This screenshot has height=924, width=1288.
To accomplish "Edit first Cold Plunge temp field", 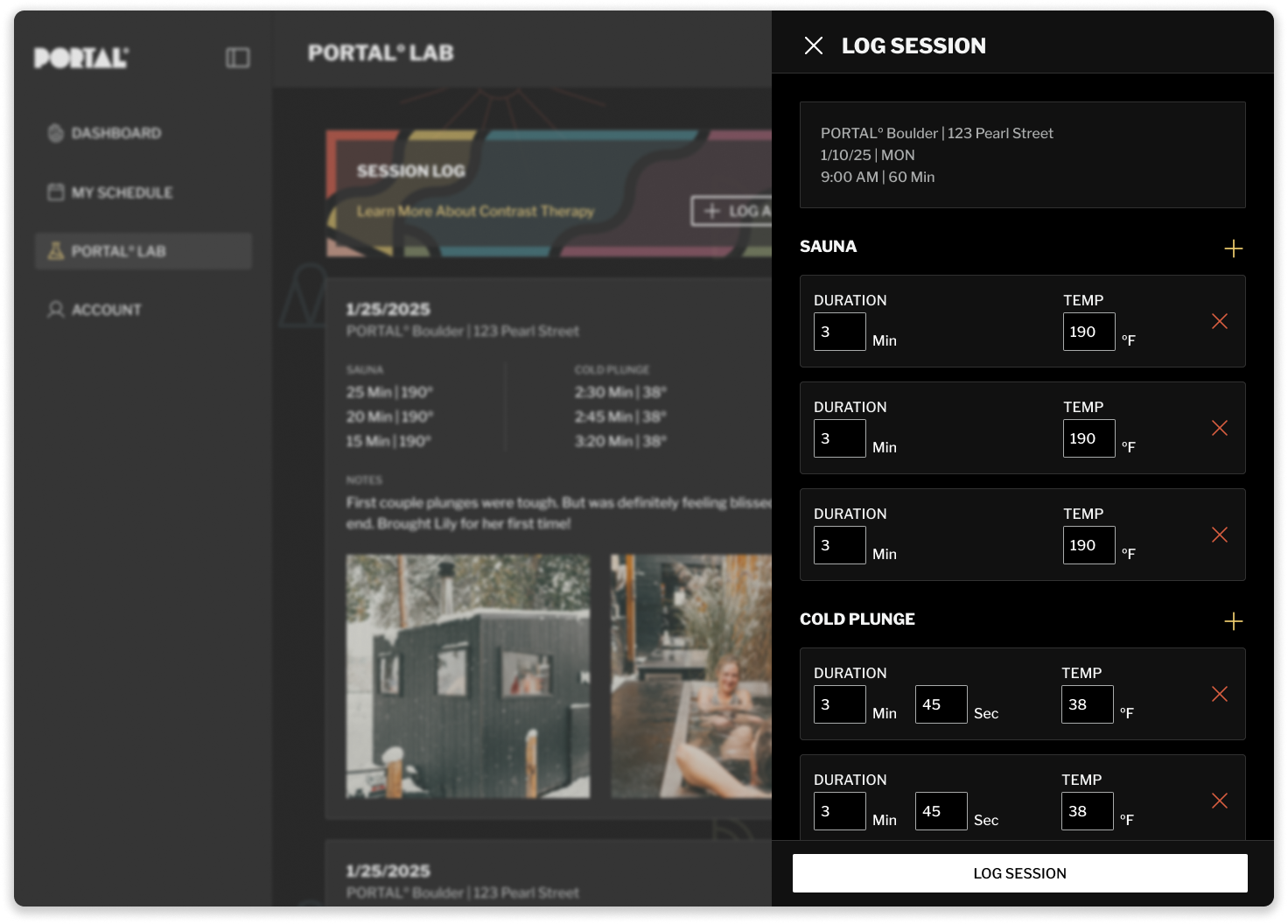I will [1088, 704].
